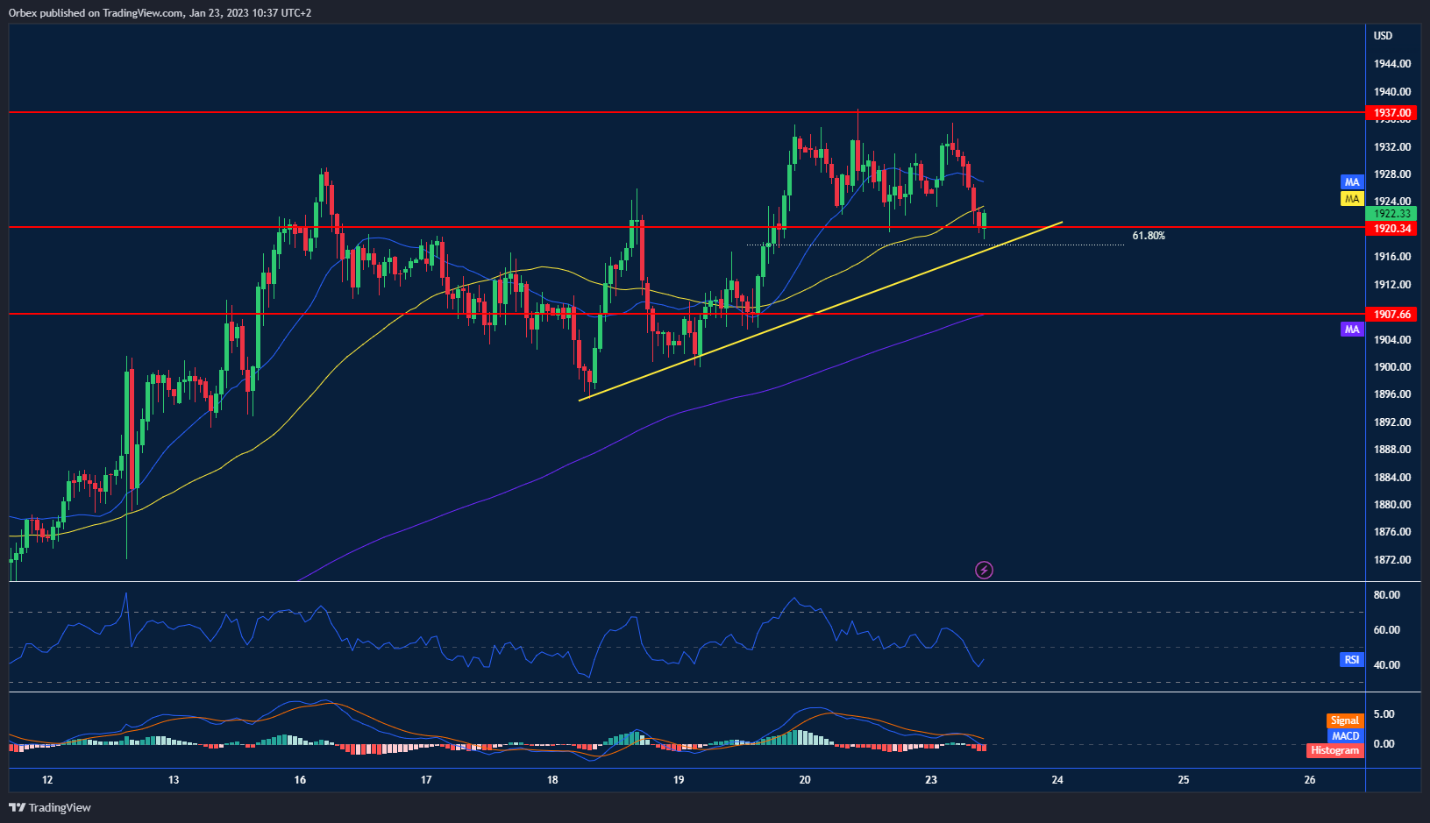This screenshot has width=1430, height=823.
Task: Click the 80.00 level on RSI scale
Action: tap(1387, 595)
